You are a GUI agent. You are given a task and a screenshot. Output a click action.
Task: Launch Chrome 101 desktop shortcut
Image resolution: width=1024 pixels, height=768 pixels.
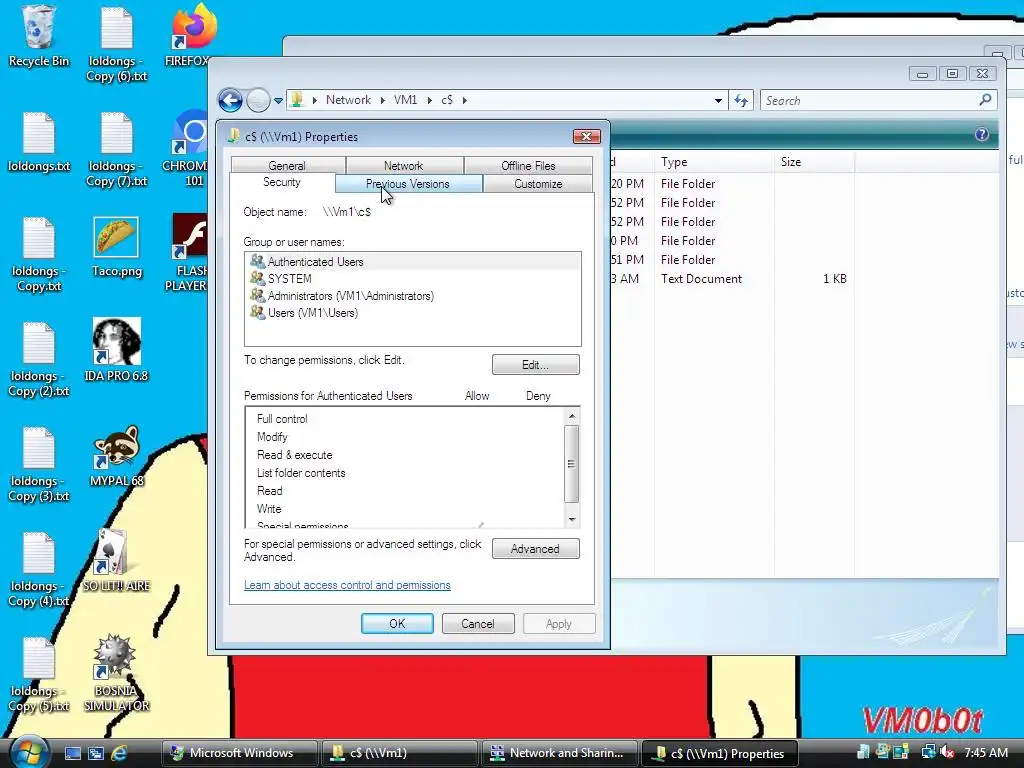coord(189,150)
